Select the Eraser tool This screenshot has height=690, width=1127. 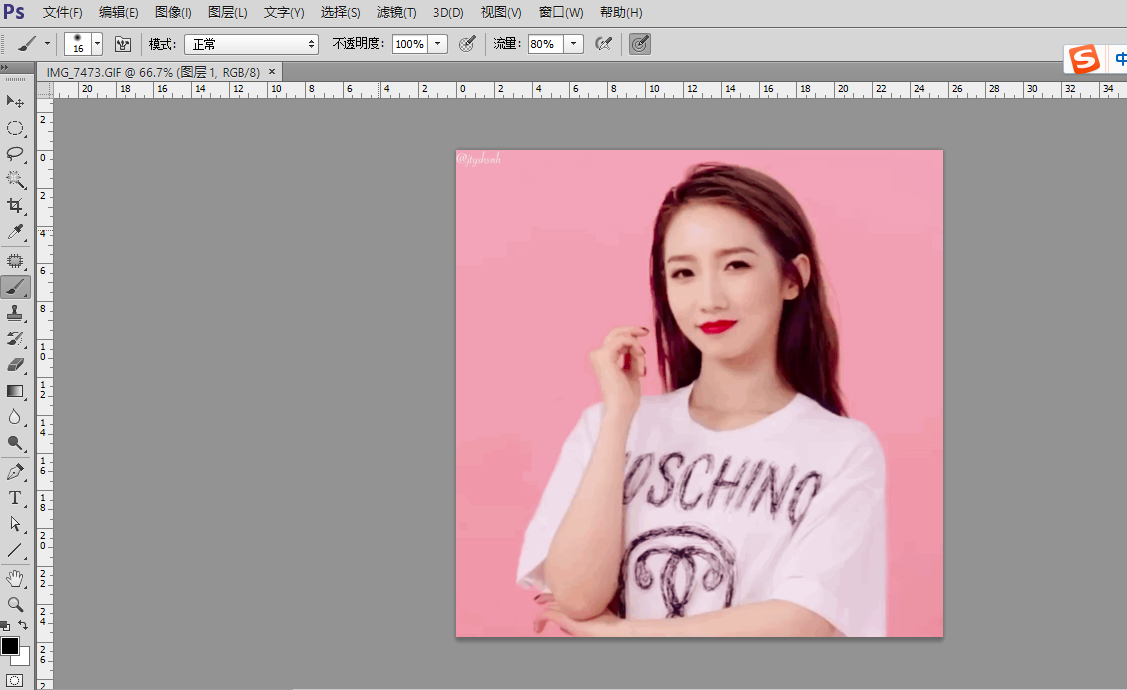click(x=15, y=365)
